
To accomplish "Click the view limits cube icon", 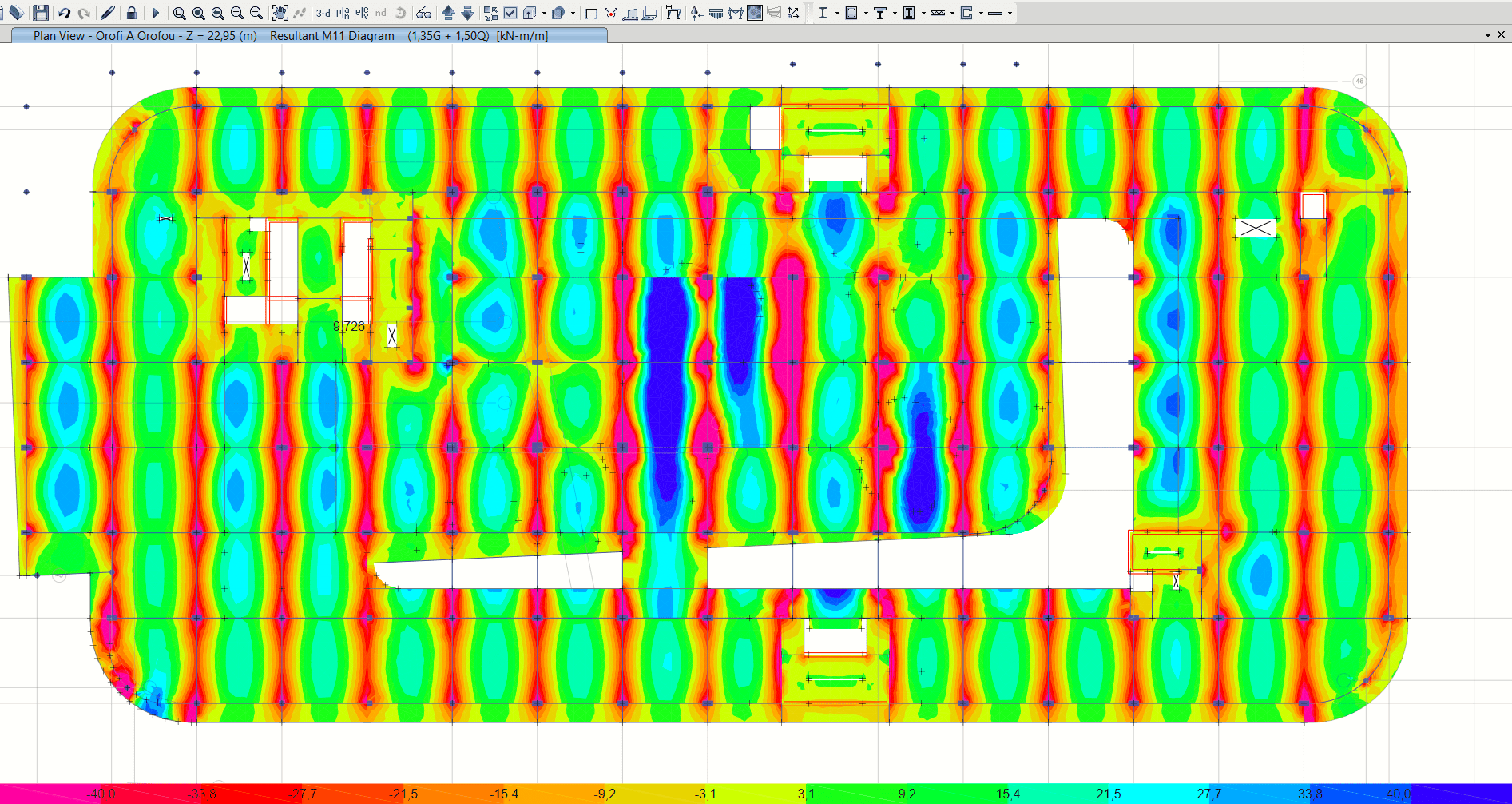I will [530, 13].
